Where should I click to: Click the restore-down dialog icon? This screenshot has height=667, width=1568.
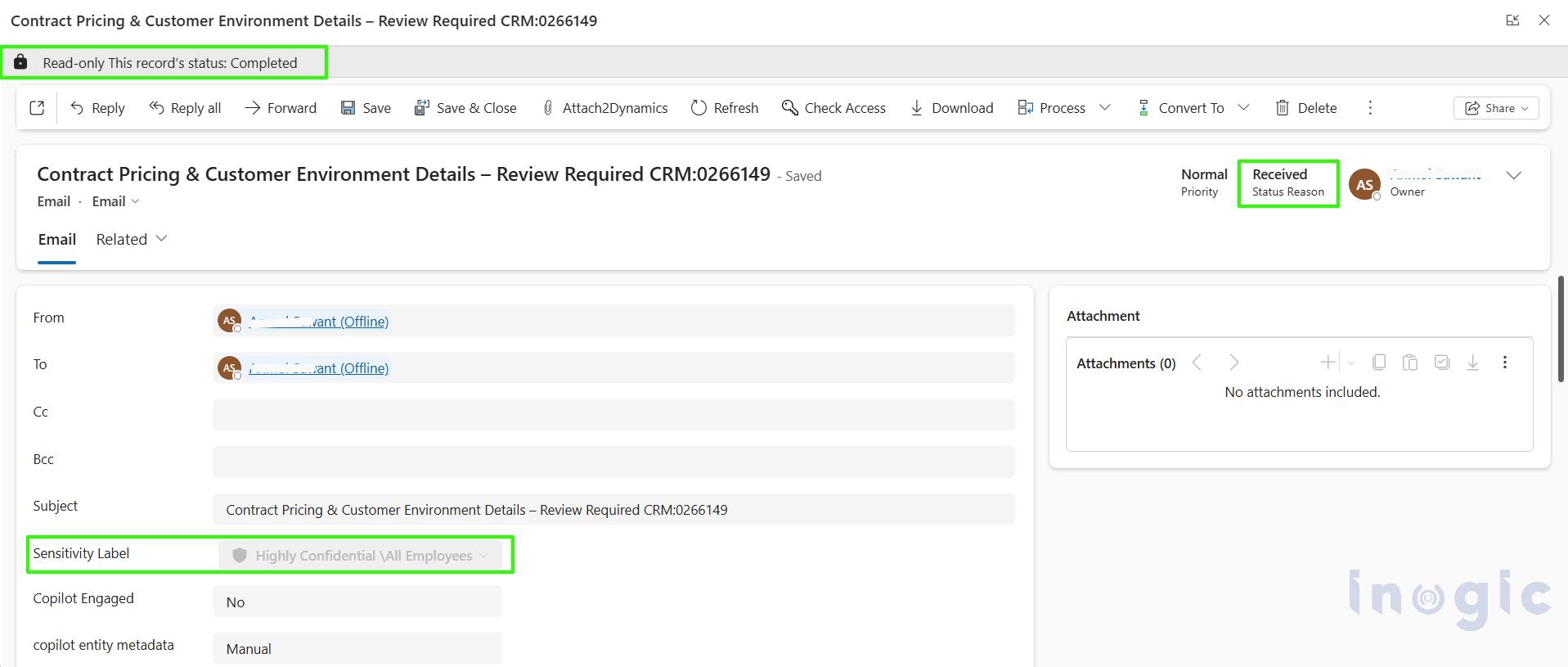pyautogui.click(x=1512, y=20)
